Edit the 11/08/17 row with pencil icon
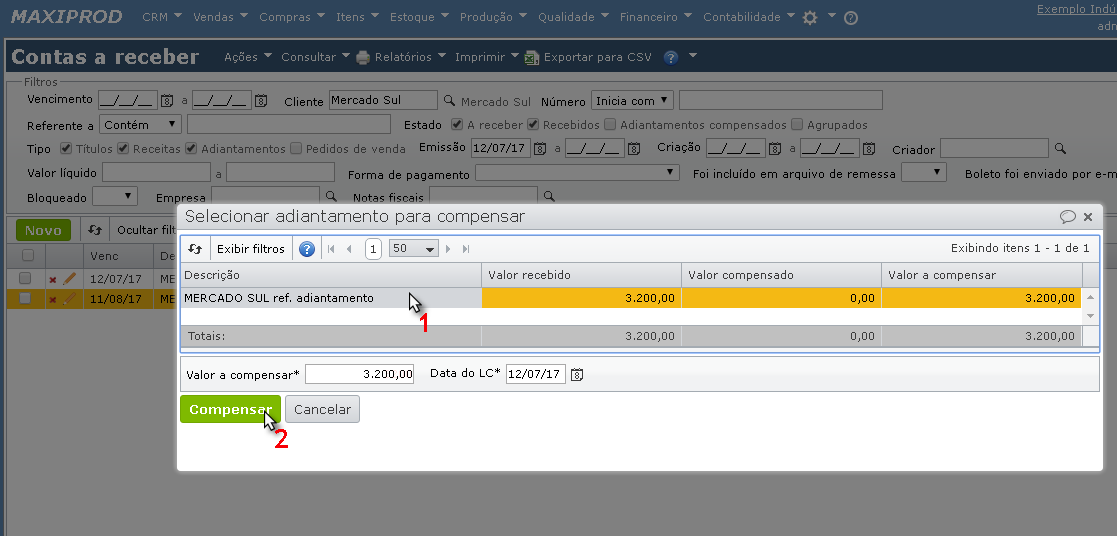 pyautogui.click(x=69, y=299)
